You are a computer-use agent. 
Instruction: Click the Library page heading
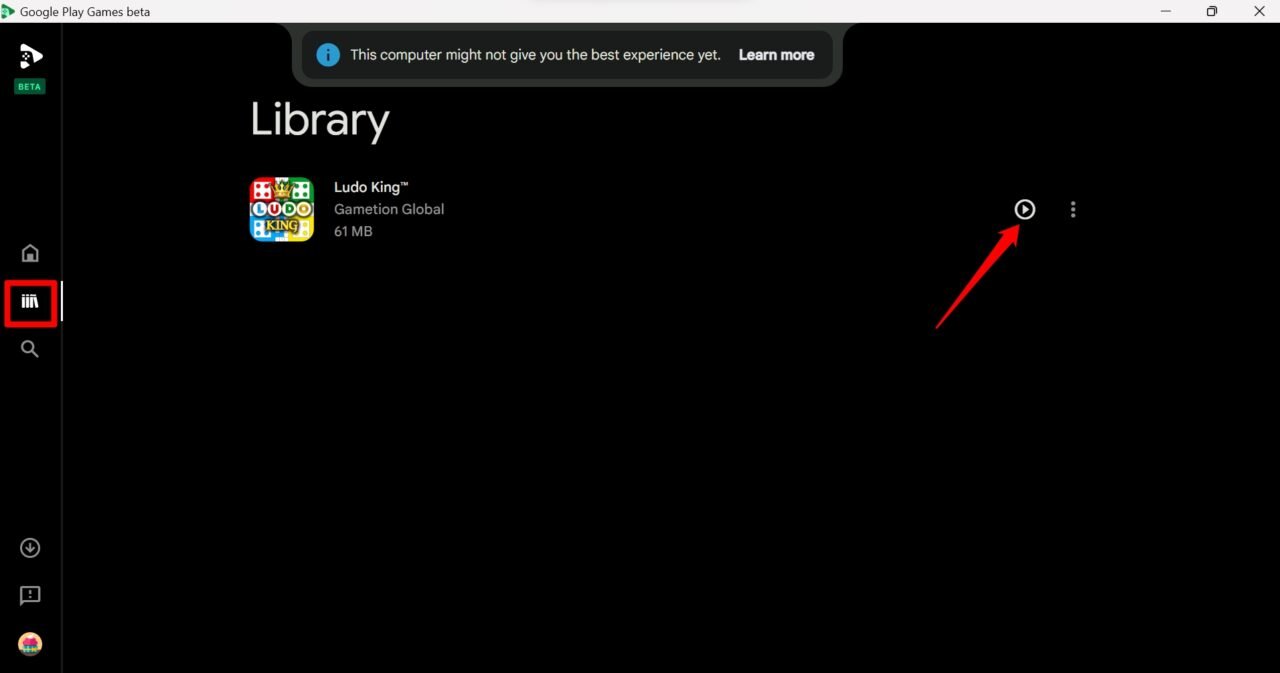pyautogui.click(x=319, y=120)
